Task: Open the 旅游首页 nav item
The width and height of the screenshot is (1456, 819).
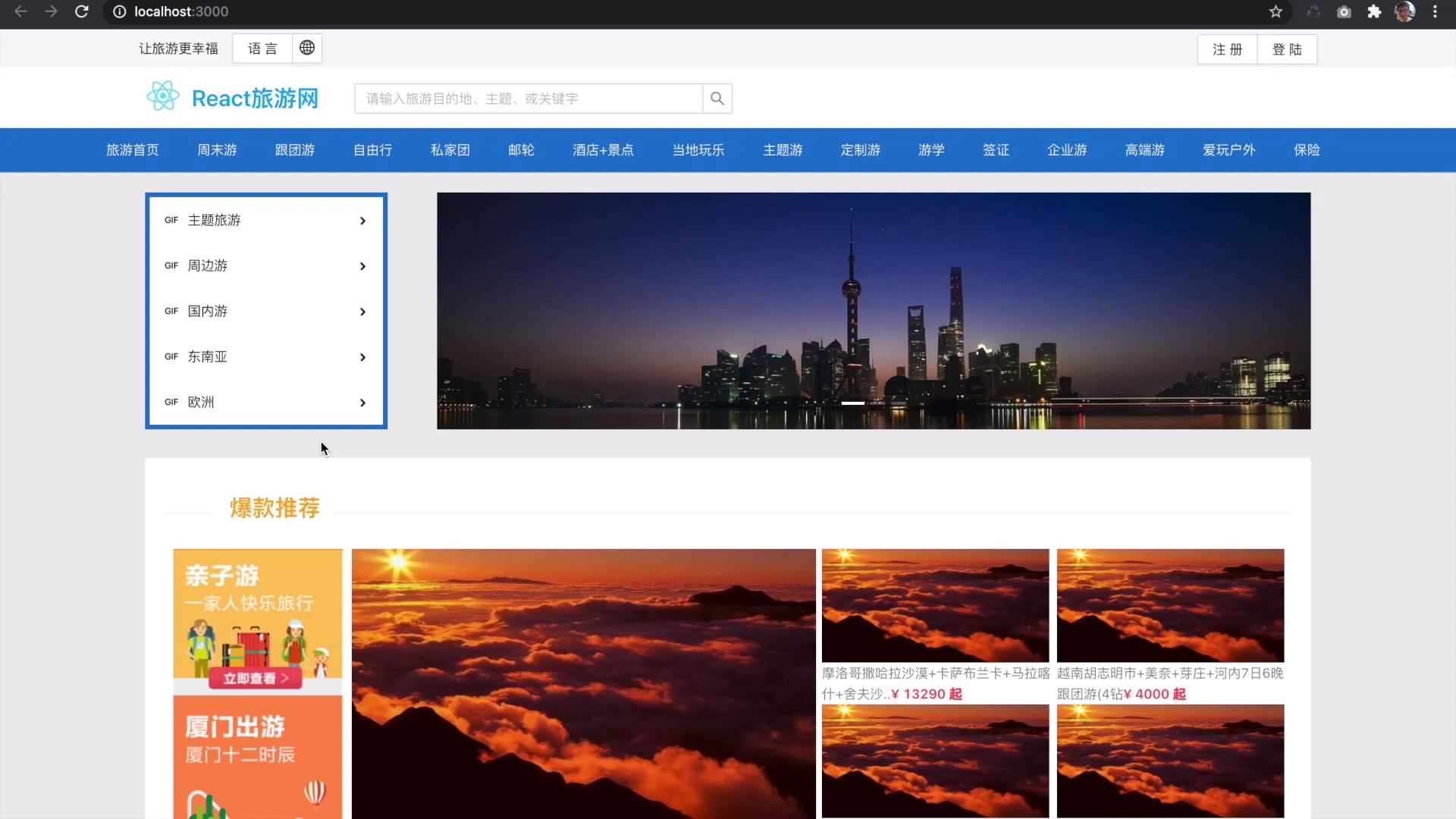Action: [133, 150]
